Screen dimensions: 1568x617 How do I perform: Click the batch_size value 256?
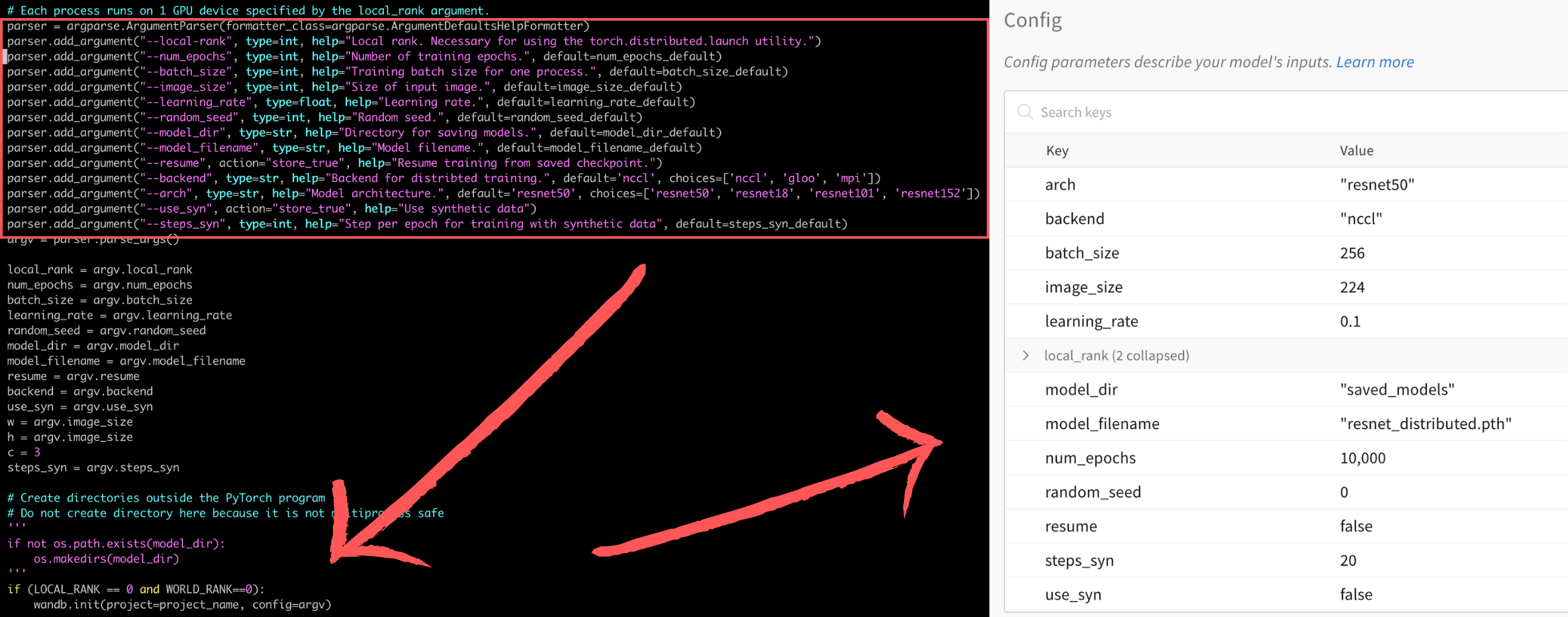coord(1352,253)
